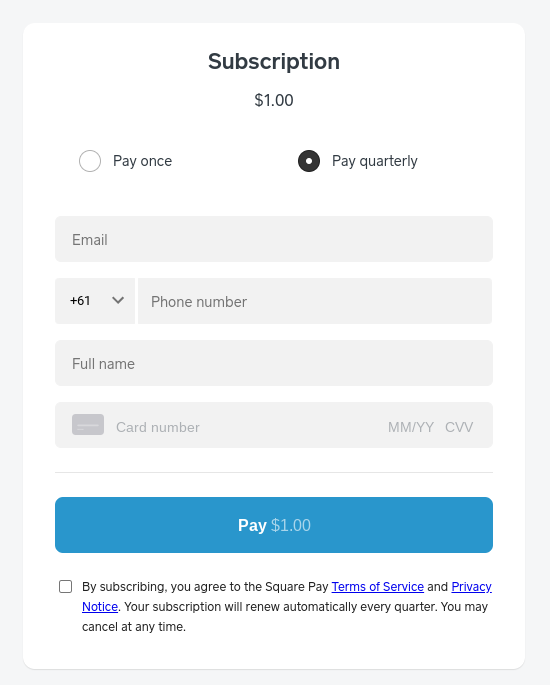Select the Pay quarterly radio button
Viewport: 550px width, 685px height.
click(309, 161)
